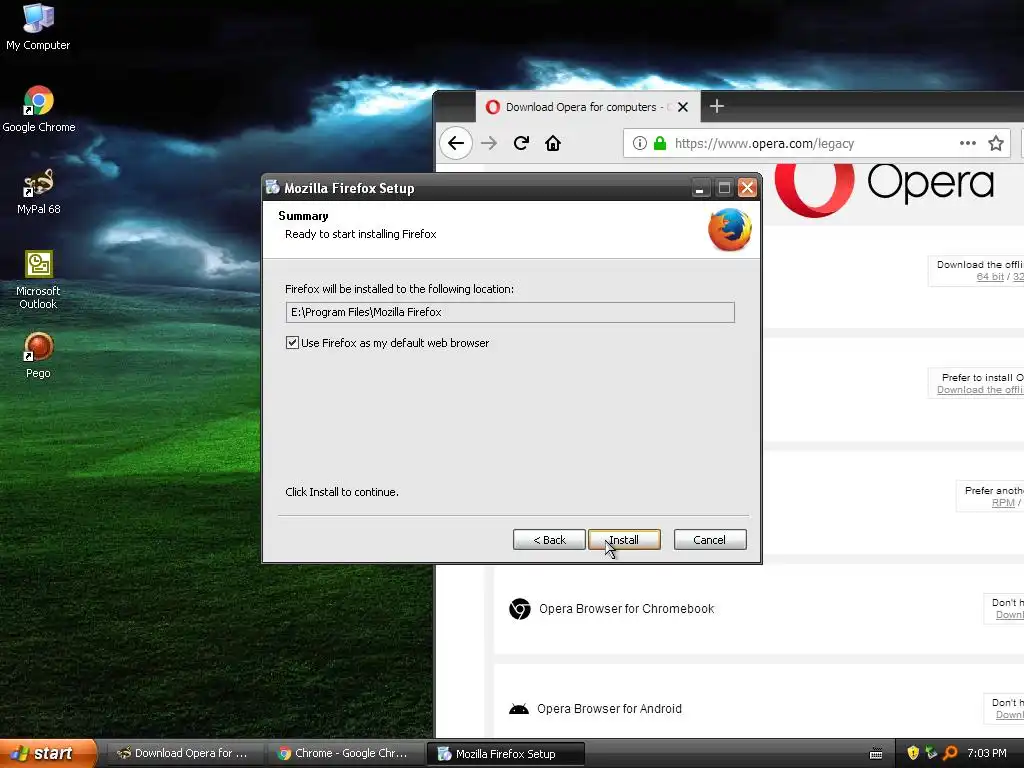Click Opera Browser for Android text
Image resolution: width=1024 pixels, height=768 pixels.
[609, 709]
